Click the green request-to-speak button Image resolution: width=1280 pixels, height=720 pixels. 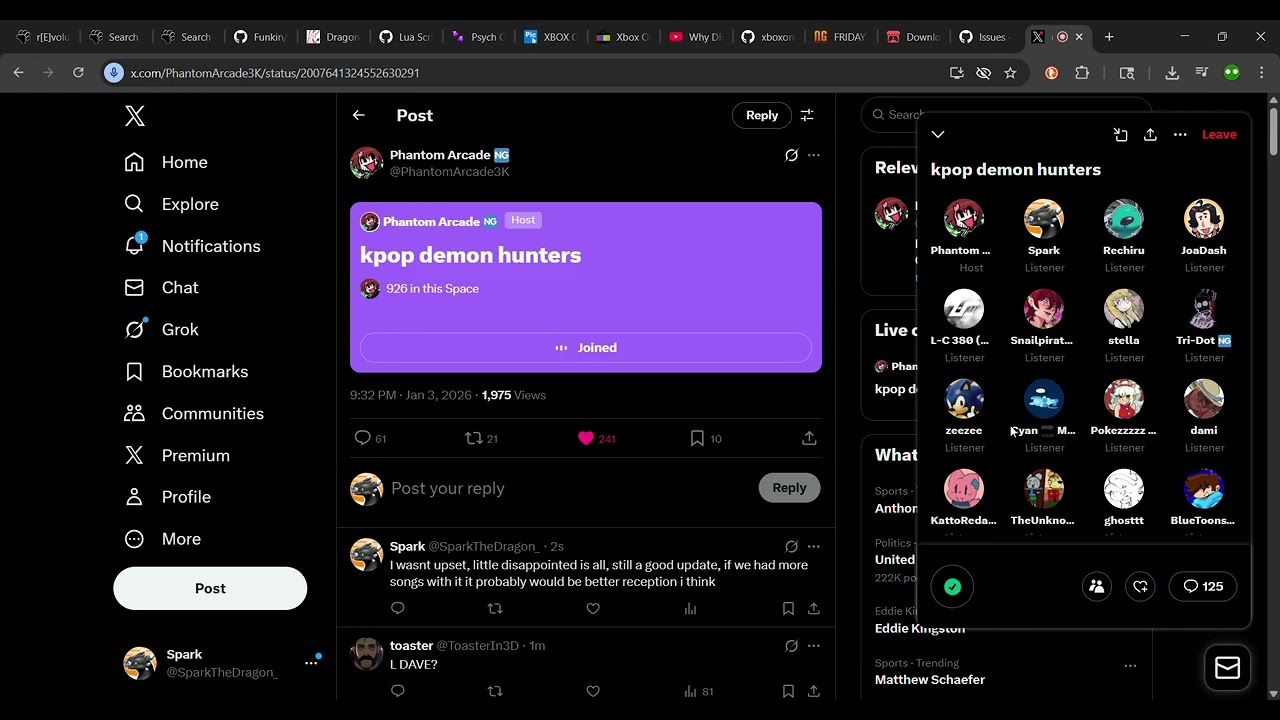point(953,588)
